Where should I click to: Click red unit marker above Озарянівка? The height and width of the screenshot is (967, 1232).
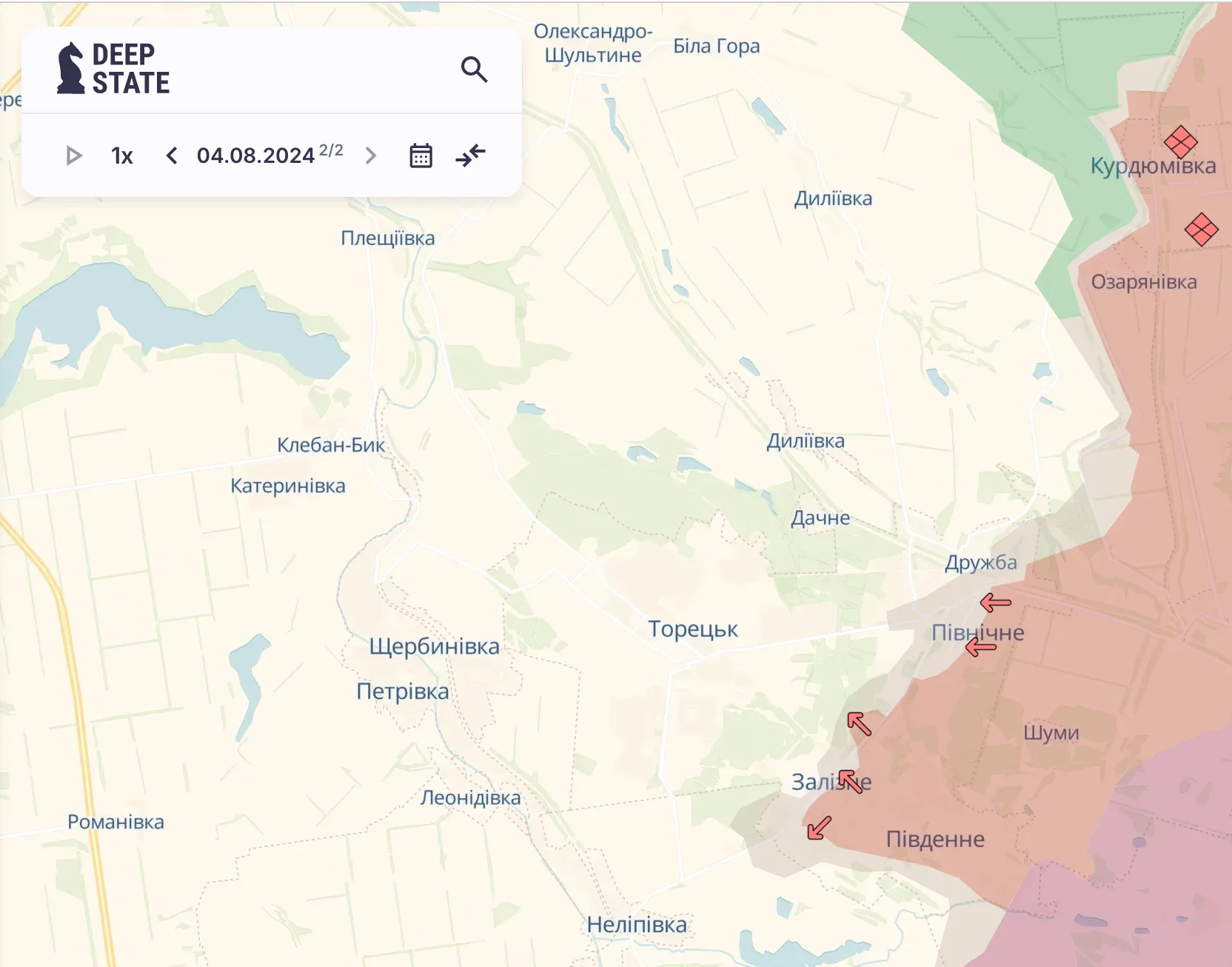1201,229
